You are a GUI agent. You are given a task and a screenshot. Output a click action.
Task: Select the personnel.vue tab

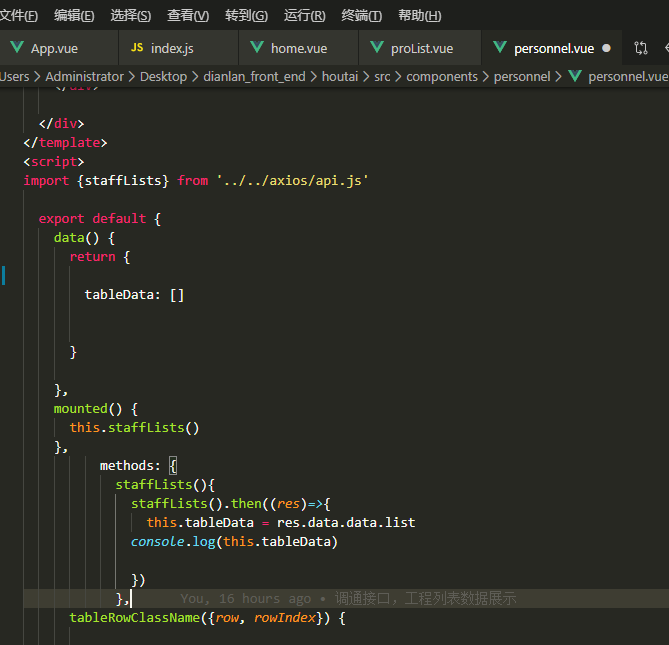(x=552, y=48)
